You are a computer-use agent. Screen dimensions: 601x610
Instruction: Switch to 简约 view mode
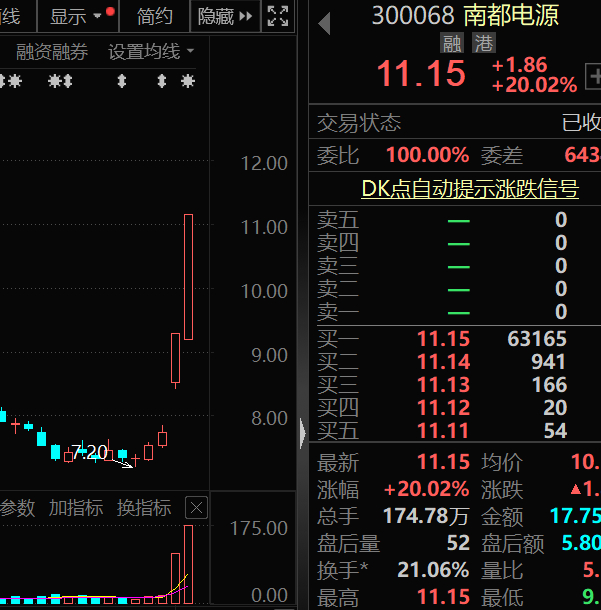pos(154,16)
